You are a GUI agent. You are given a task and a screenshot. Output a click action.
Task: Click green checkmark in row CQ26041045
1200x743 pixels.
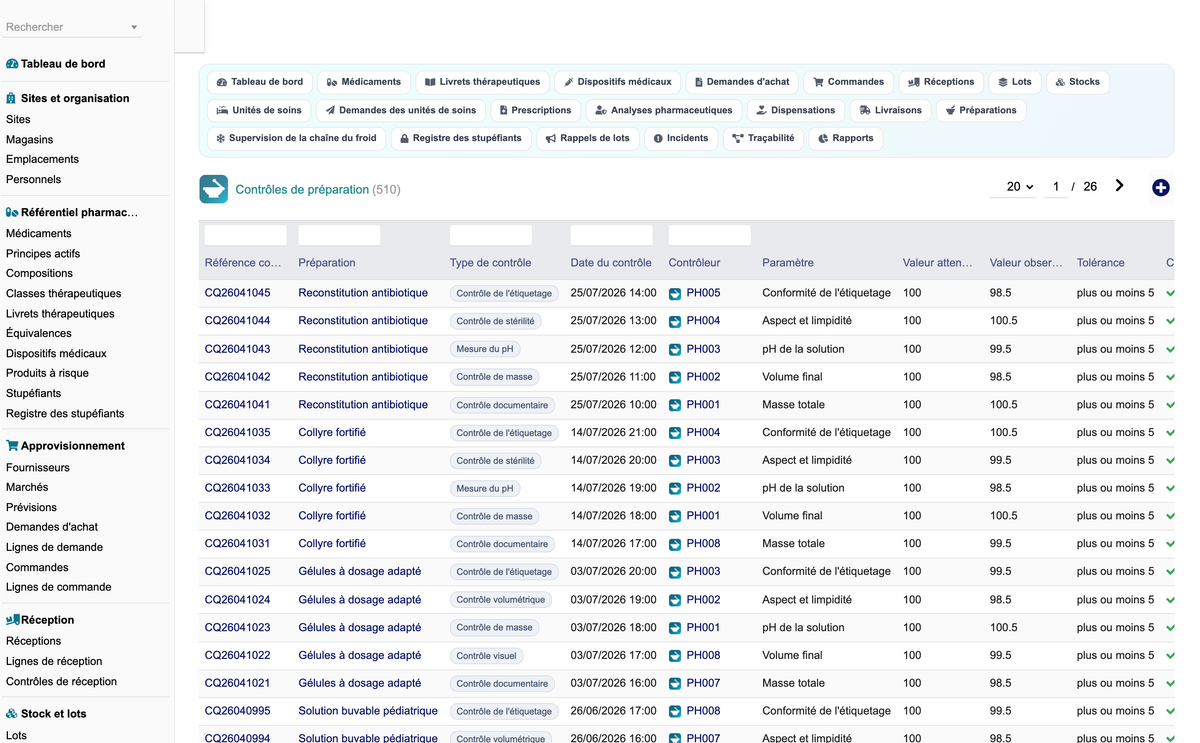click(x=1170, y=294)
